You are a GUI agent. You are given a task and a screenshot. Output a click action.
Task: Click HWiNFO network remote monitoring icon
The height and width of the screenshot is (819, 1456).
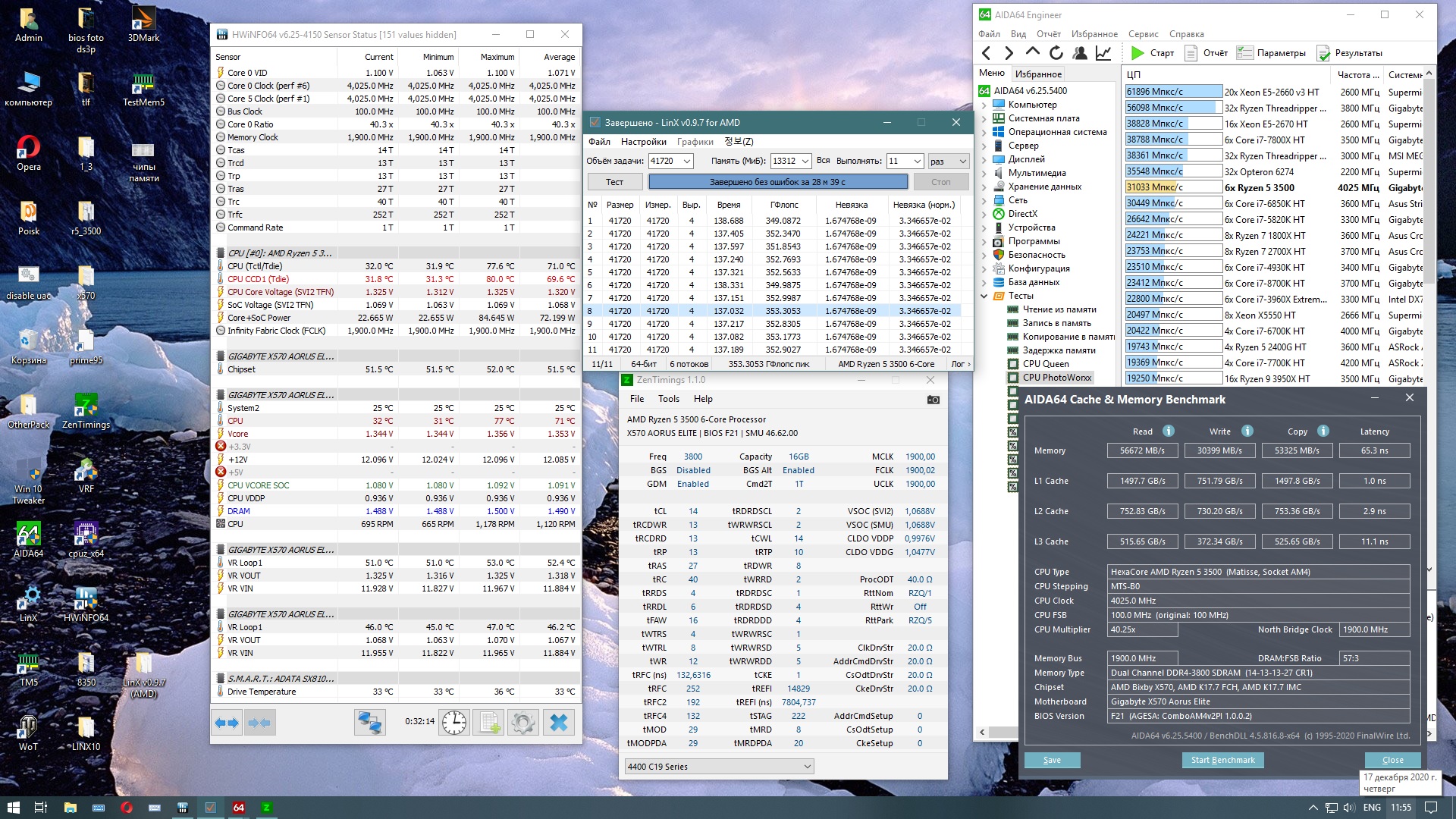369,723
